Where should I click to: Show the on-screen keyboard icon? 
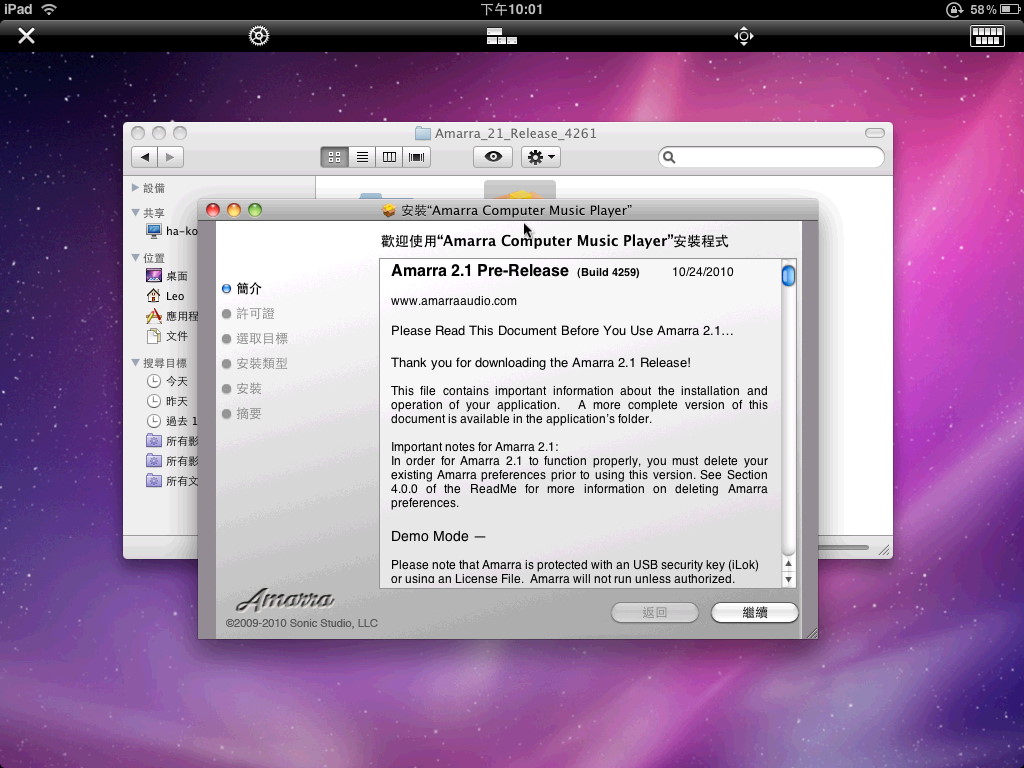pos(987,36)
